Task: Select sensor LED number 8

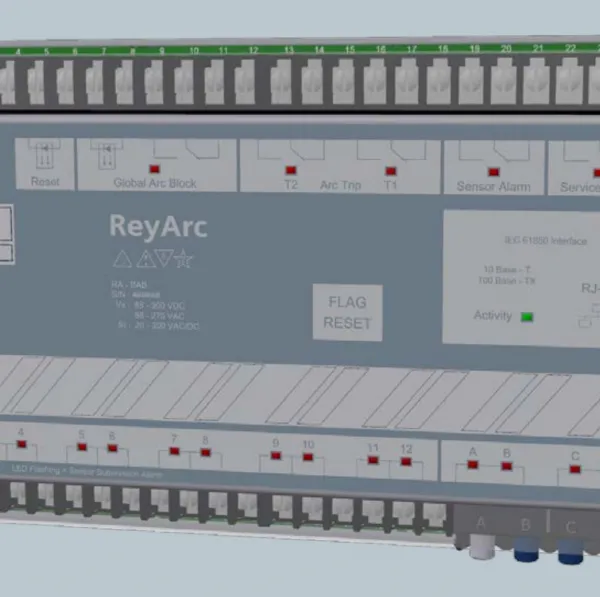Action: tap(206, 453)
